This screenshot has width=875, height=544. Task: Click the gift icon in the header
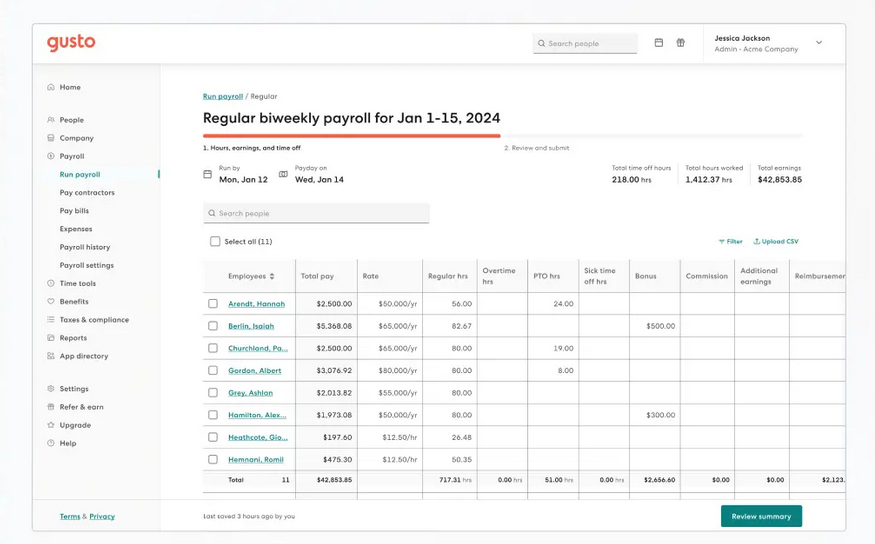click(x=680, y=43)
